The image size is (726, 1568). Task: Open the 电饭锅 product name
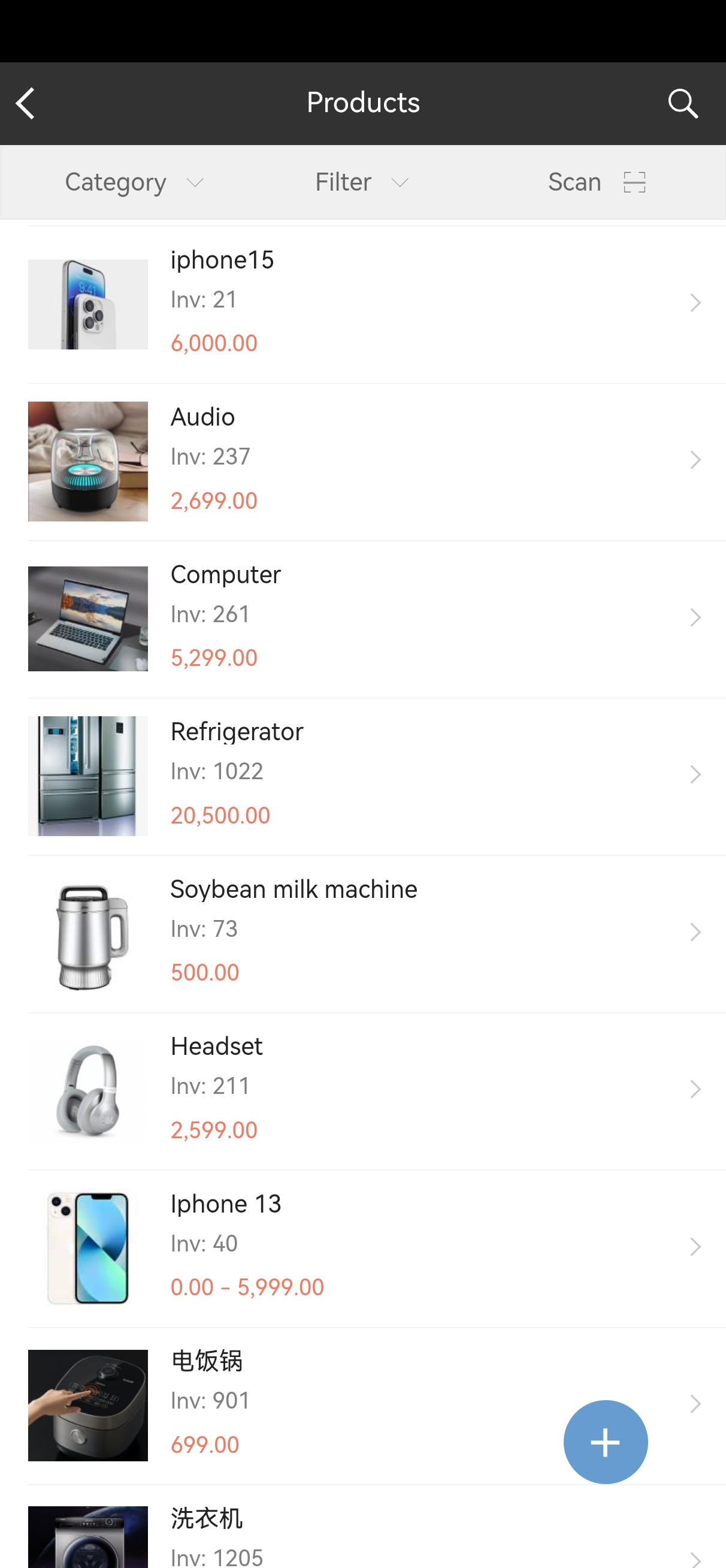207,1361
